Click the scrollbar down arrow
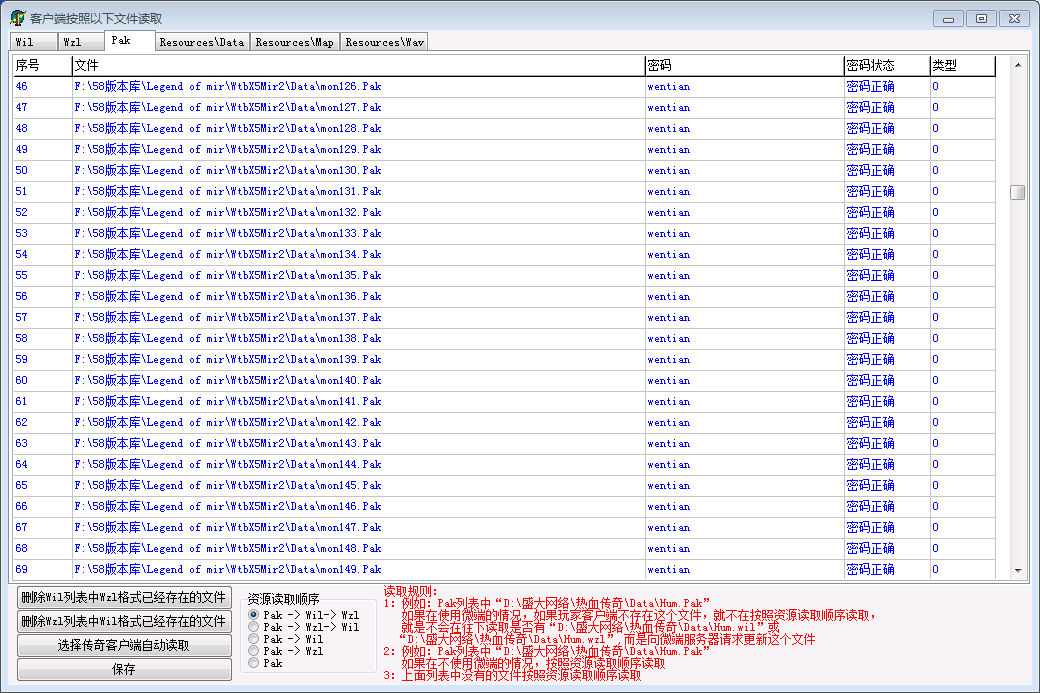This screenshot has height=693, width=1040. click(1018, 571)
